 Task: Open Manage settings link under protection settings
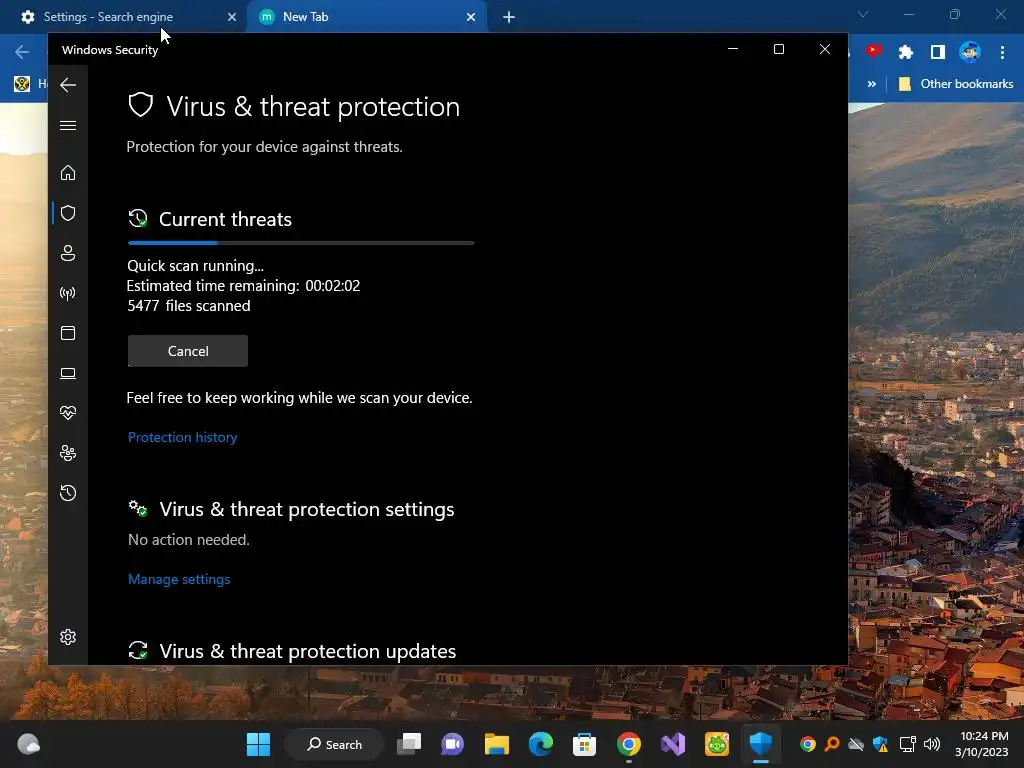point(179,579)
